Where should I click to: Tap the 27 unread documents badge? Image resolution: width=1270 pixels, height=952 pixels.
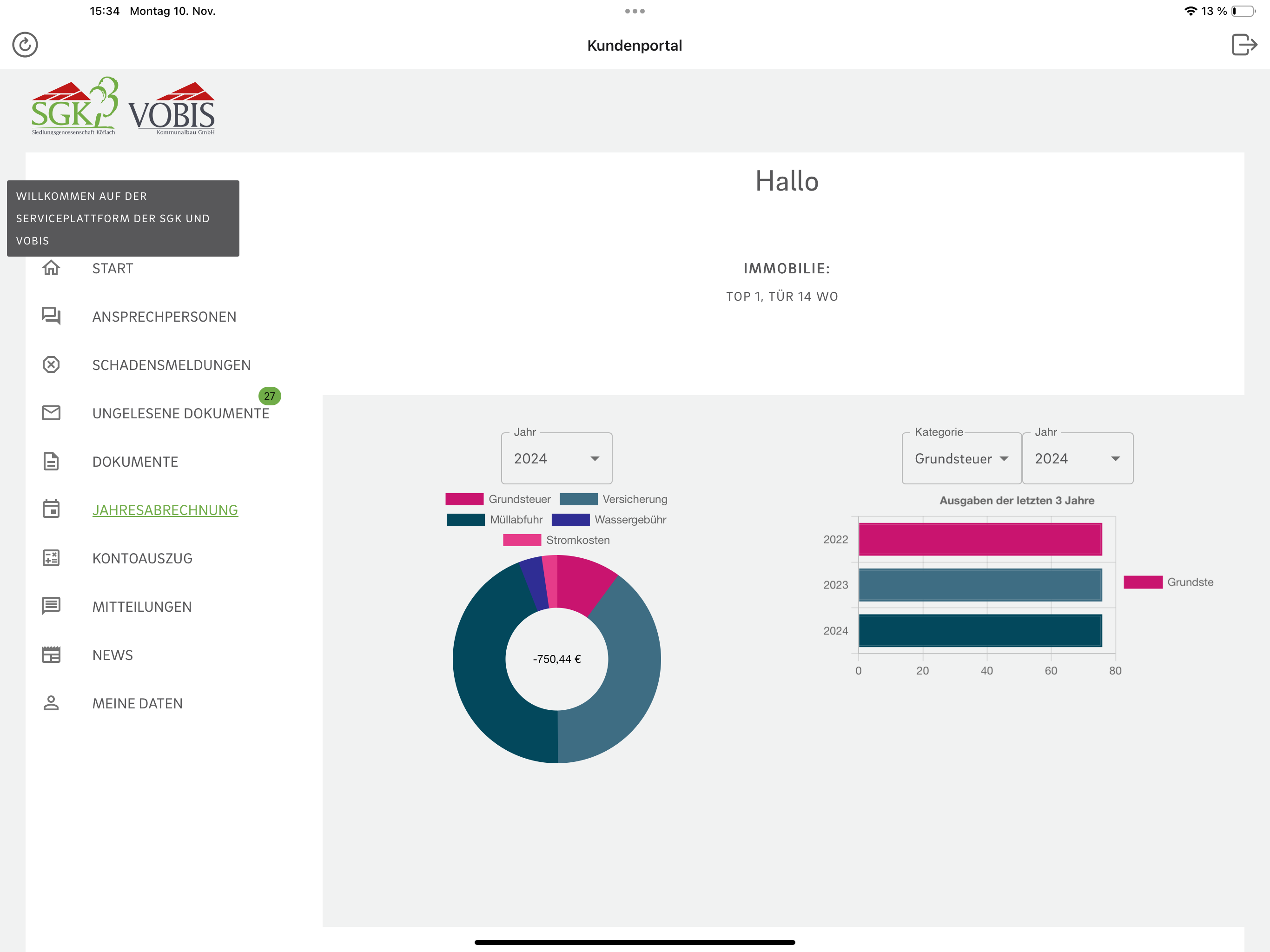click(269, 396)
